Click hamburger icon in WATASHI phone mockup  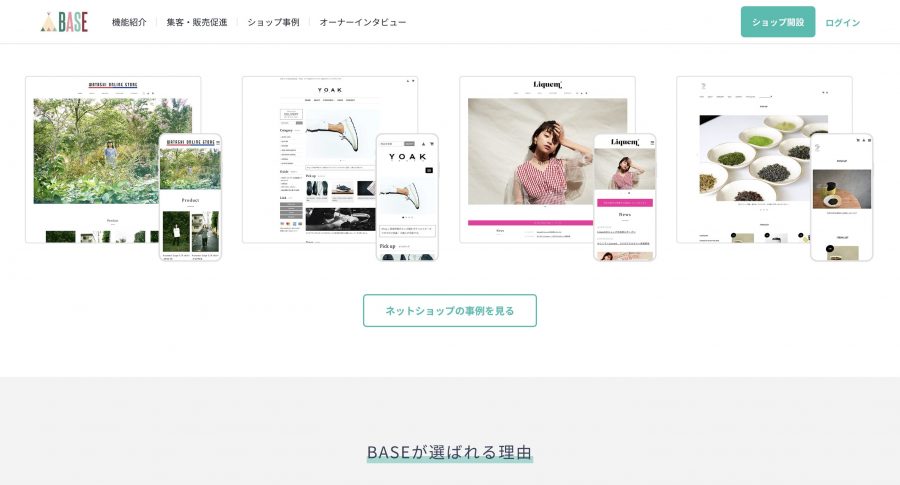point(216,143)
